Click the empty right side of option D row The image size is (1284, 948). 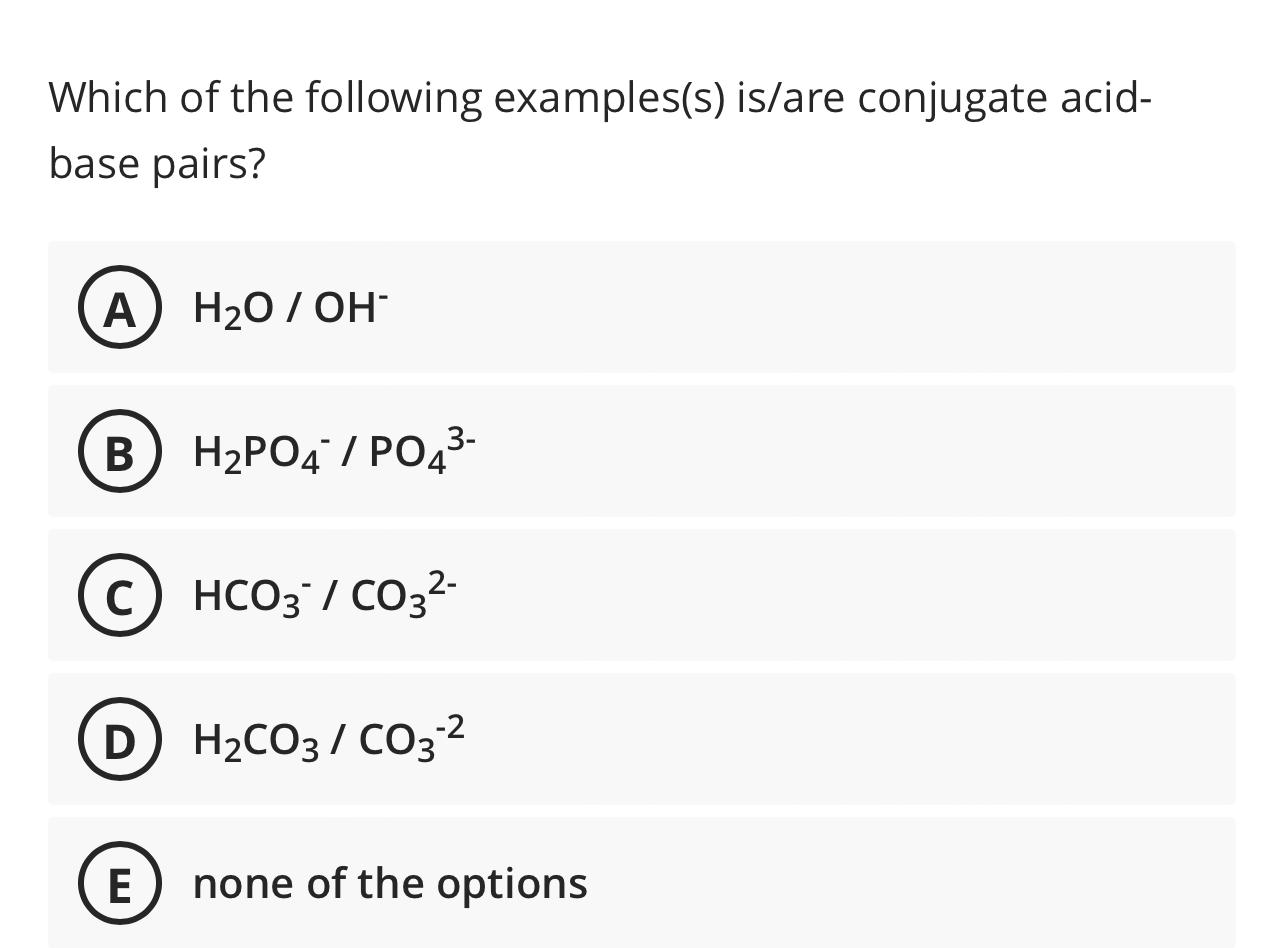coord(900,740)
